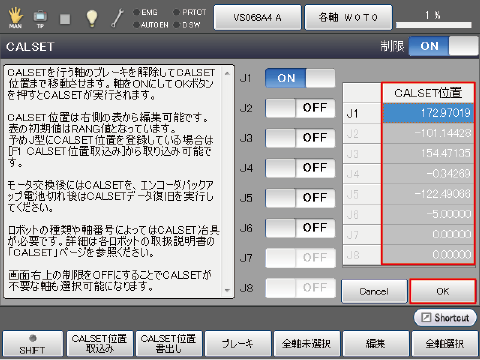Viewport: 480px width, 360px height.
Task: Enable the J2 axis toggle
Action: coord(300,108)
